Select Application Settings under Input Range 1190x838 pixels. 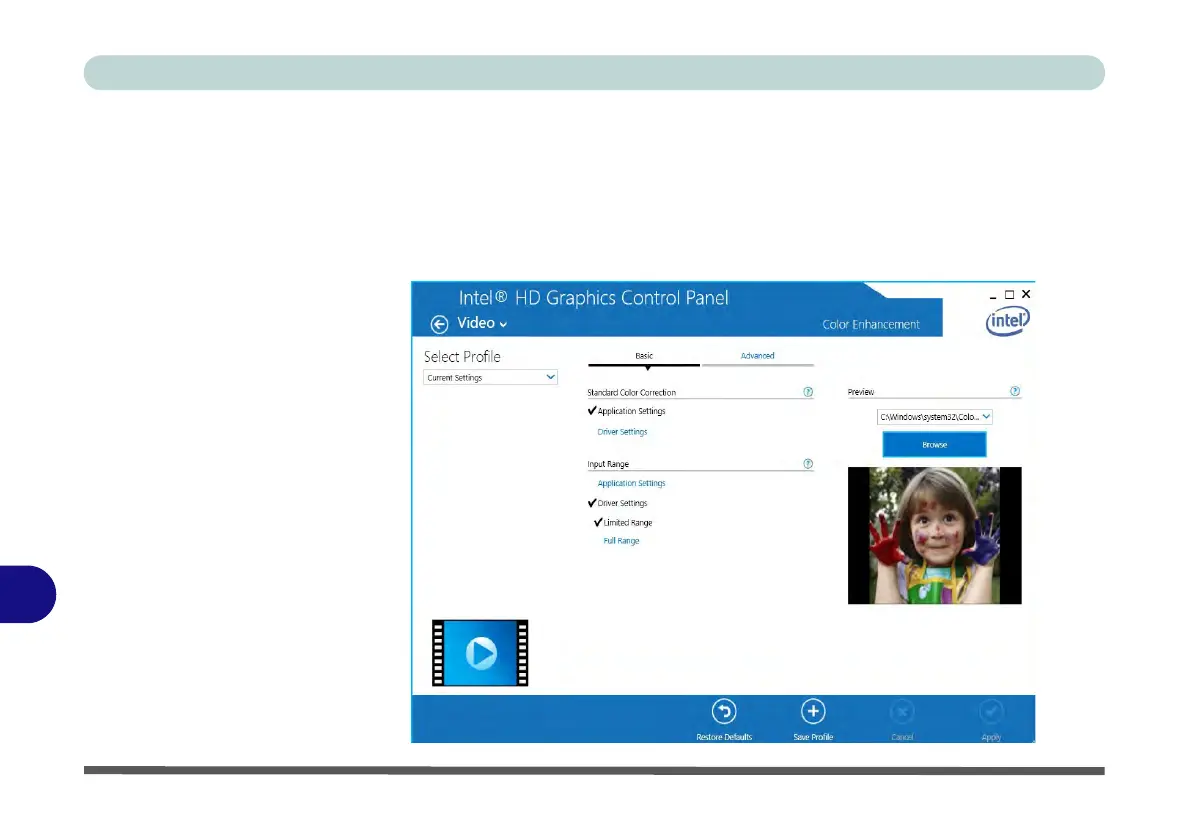pos(631,483)
